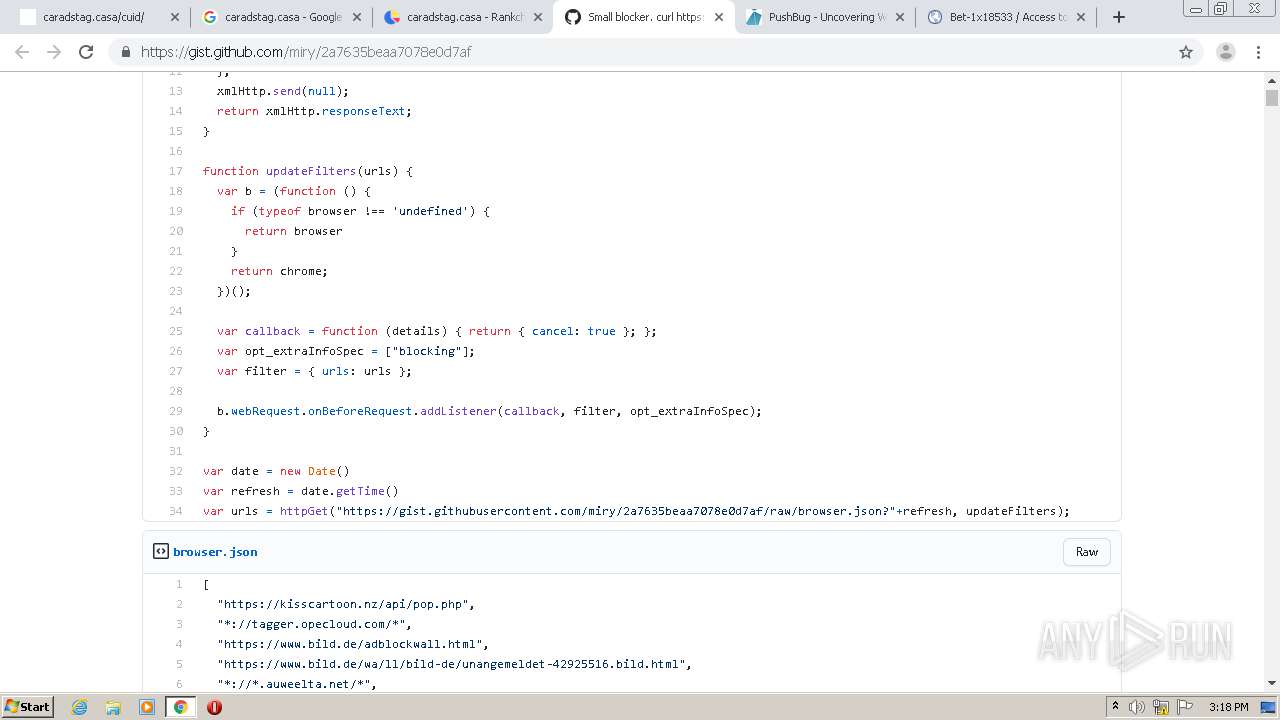1280x720 pixels.
Task: Click the address bar URL
Action: [306, 52]
